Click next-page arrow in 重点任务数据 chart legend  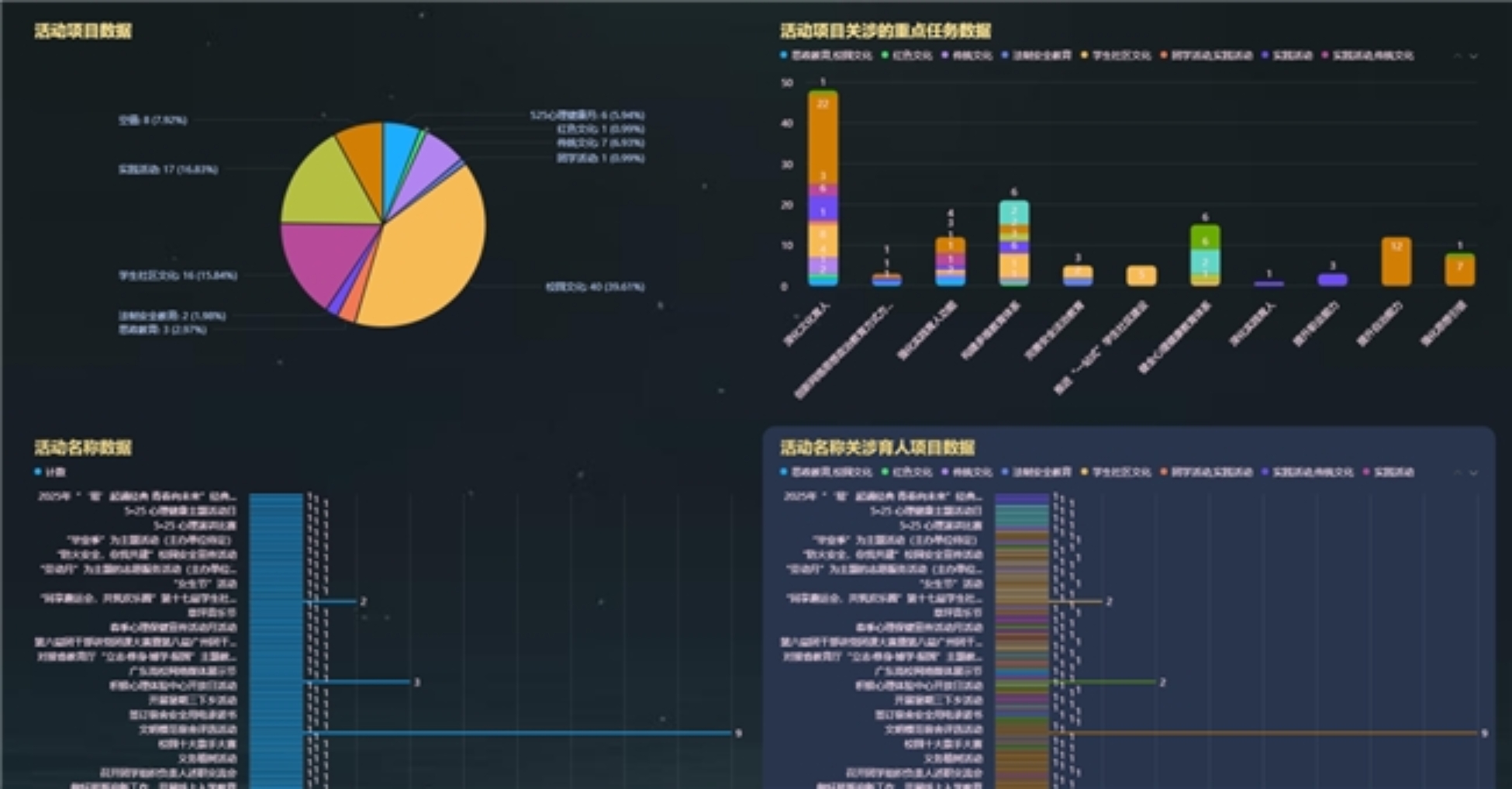pos(1473,56)
